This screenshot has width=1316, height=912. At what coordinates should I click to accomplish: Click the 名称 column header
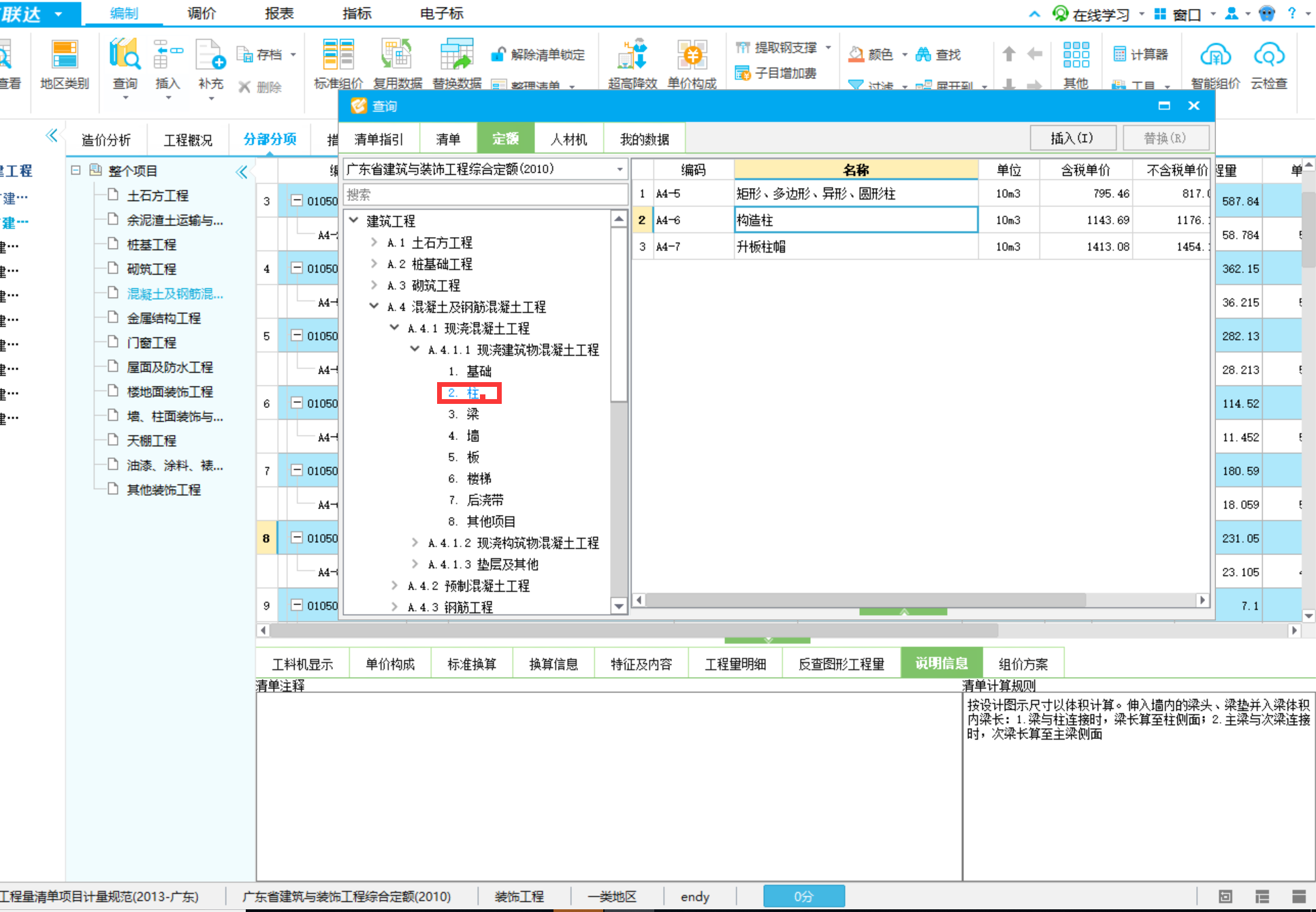pos(856,170)
